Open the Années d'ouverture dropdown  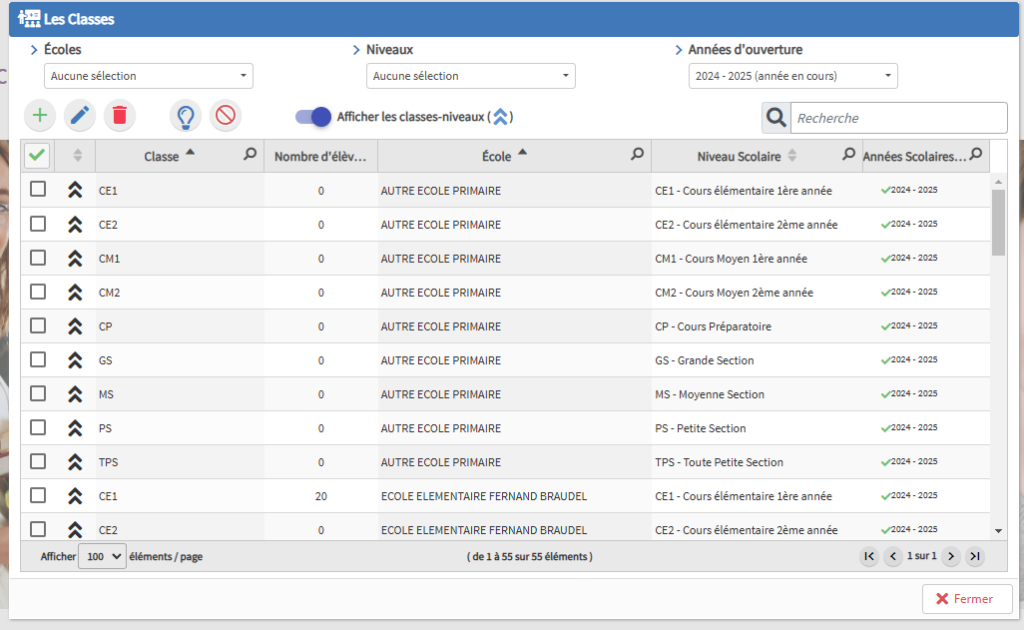click(792, 76)
